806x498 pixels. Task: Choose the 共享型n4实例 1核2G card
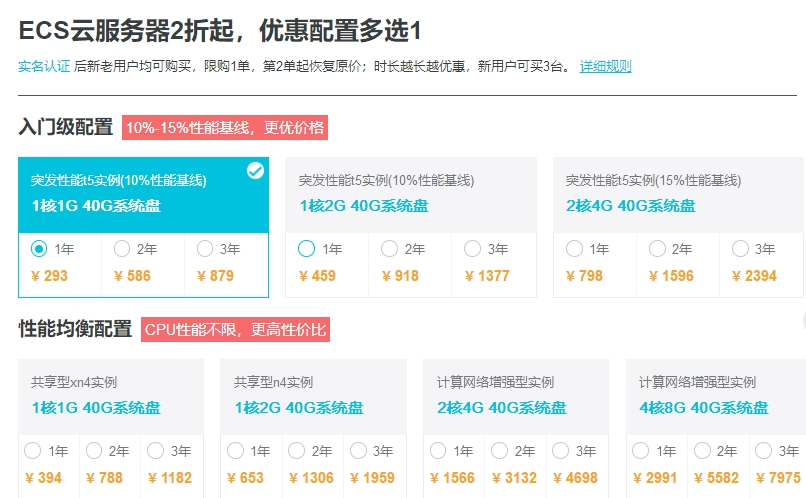point(314,397)
